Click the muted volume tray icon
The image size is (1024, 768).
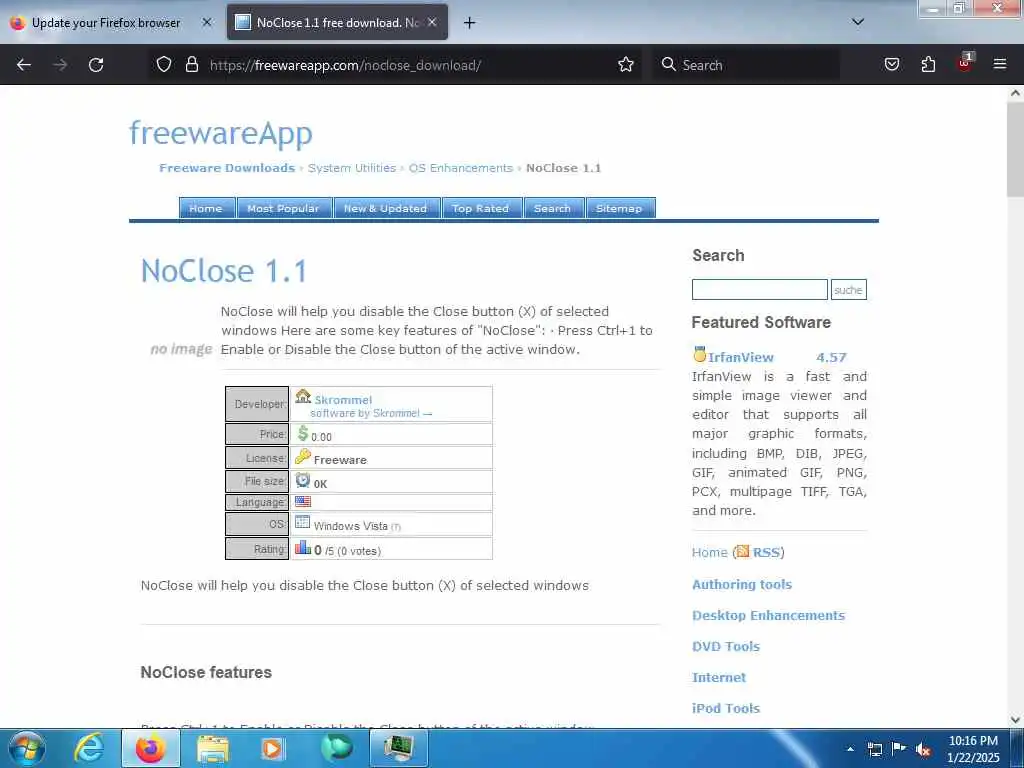(x=922, y=749)
